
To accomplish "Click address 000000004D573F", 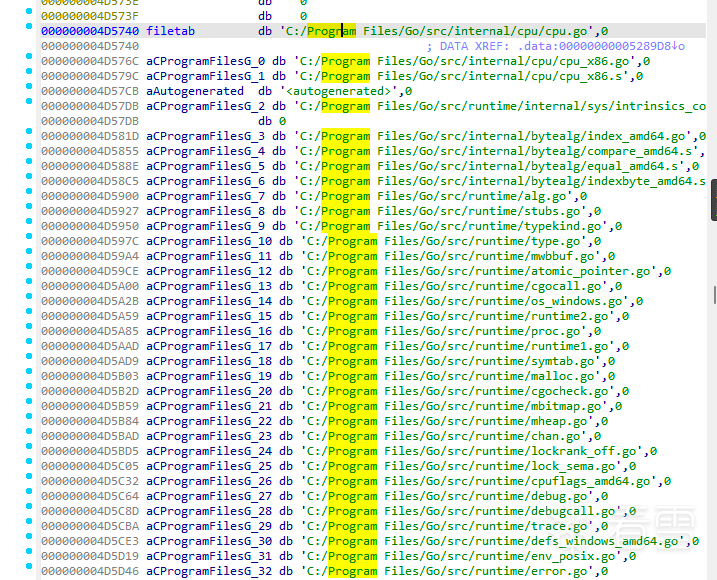I will click(x=90, y=16).
